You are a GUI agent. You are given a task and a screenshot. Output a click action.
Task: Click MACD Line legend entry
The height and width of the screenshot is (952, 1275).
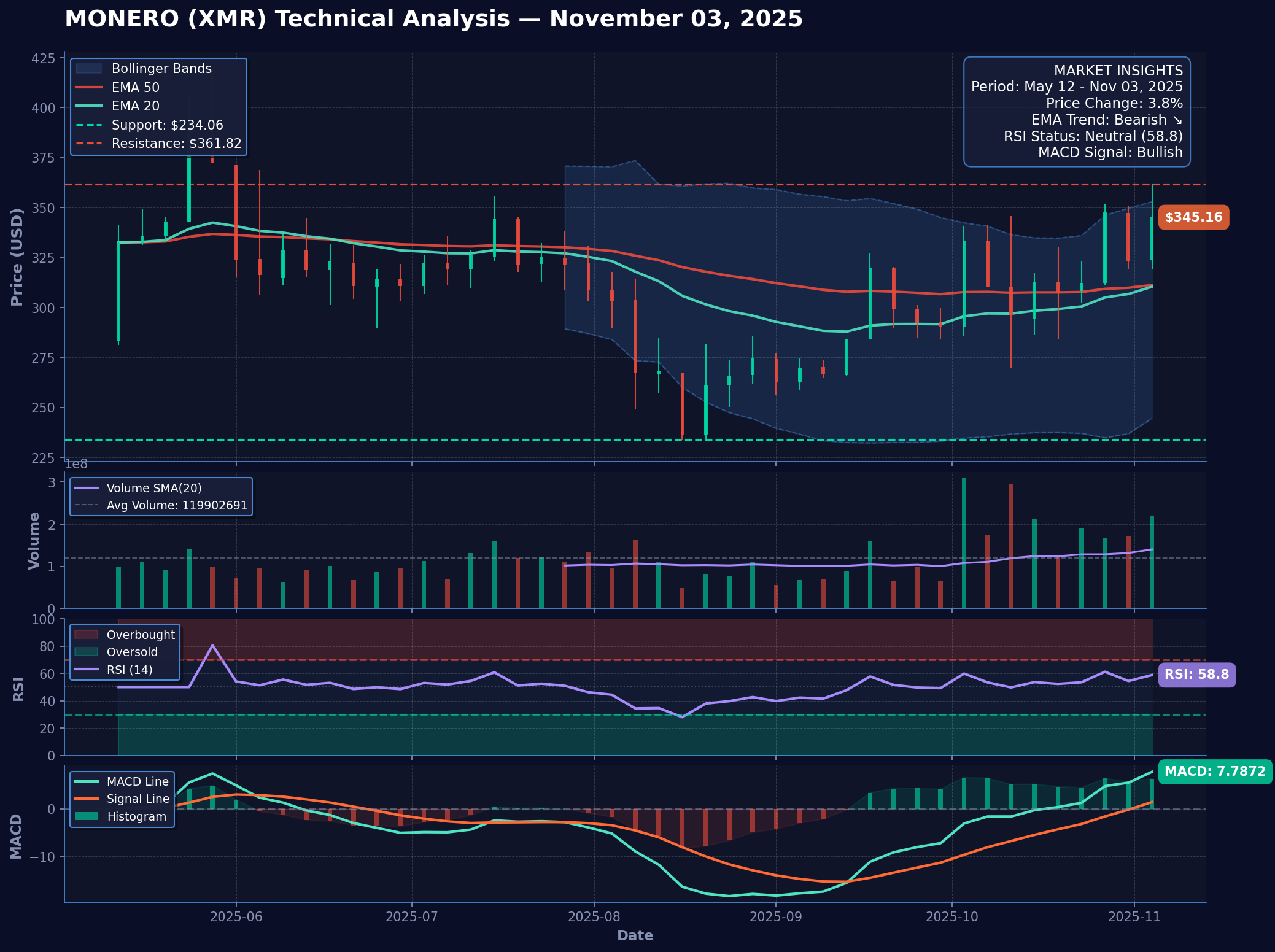tap(137, 781)
